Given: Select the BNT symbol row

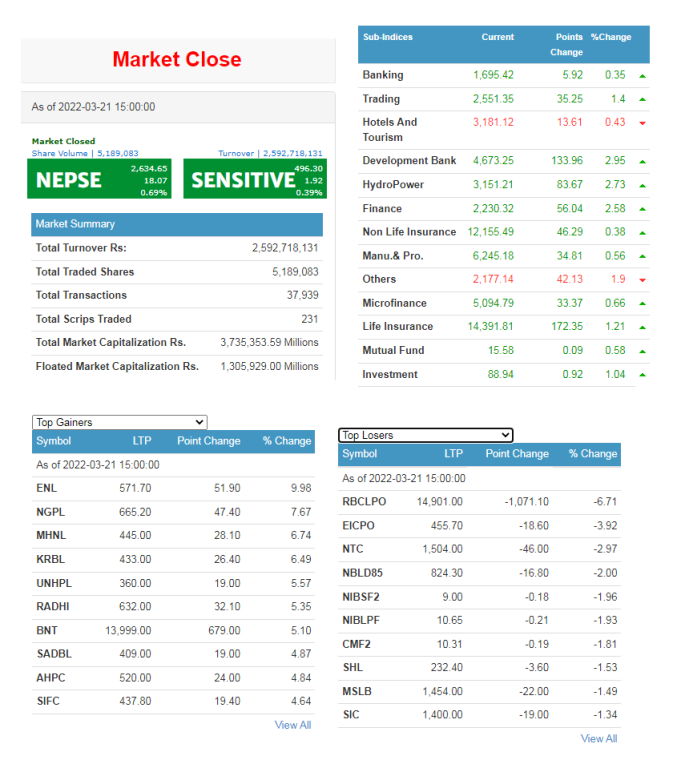Looking at the screenshot, I should [173, 630].
